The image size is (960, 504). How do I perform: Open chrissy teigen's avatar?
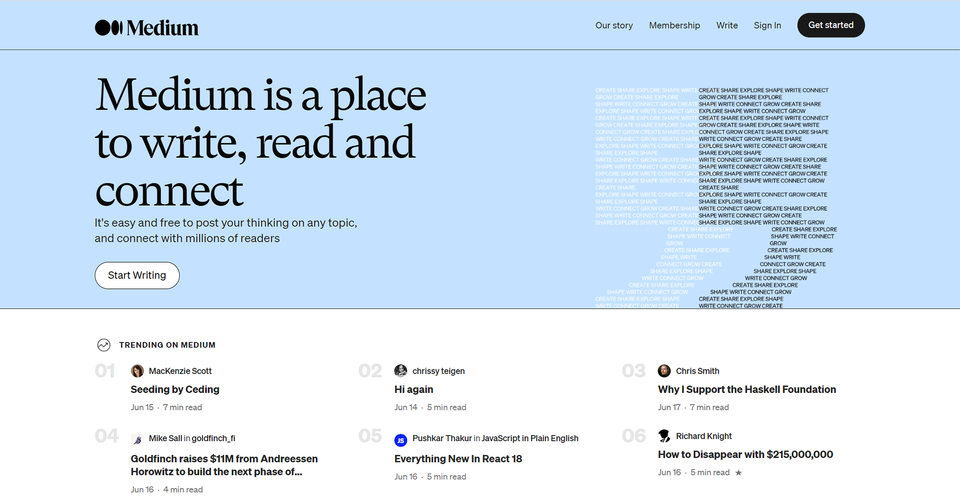pyautogui.click(x=400, y=370)
